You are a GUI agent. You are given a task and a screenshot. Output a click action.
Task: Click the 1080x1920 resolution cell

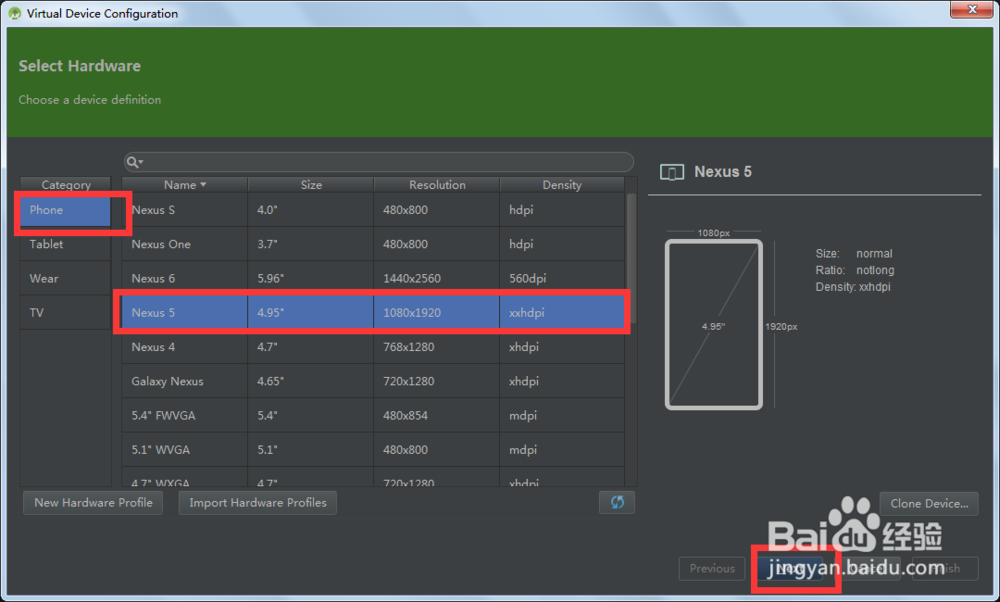[x=437, y=312]
